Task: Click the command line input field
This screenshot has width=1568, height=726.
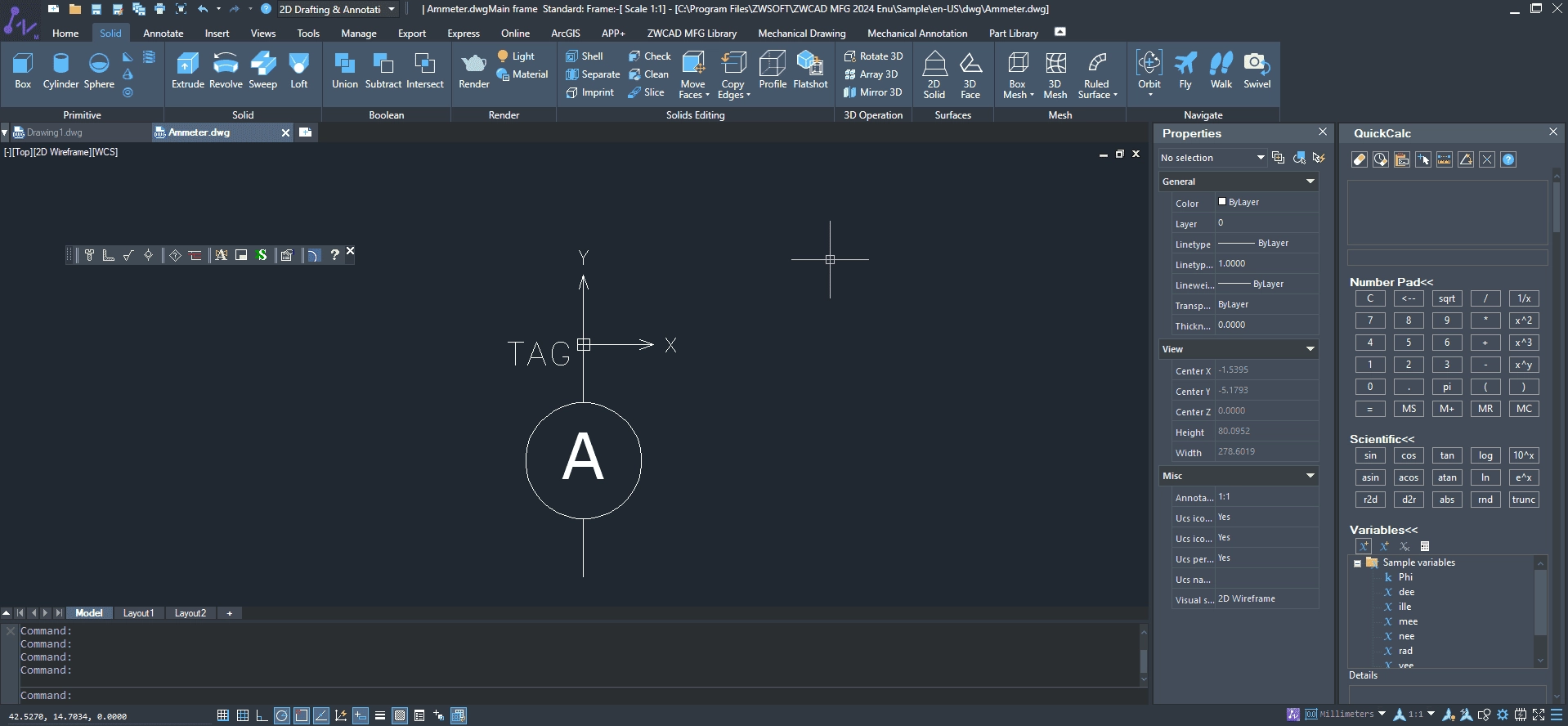Action: click(580, 696)
